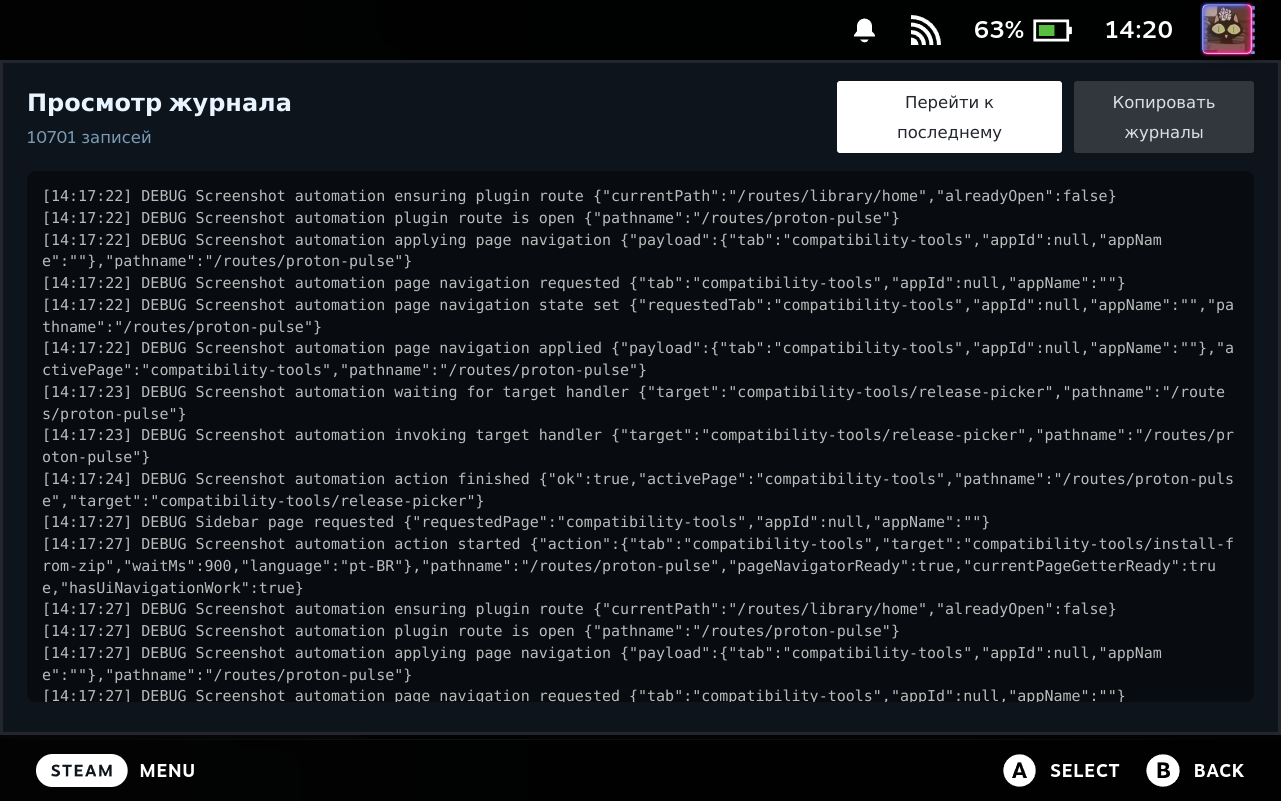Click "page navigation requested" line at 14:17:22

[x=584, y=283]
